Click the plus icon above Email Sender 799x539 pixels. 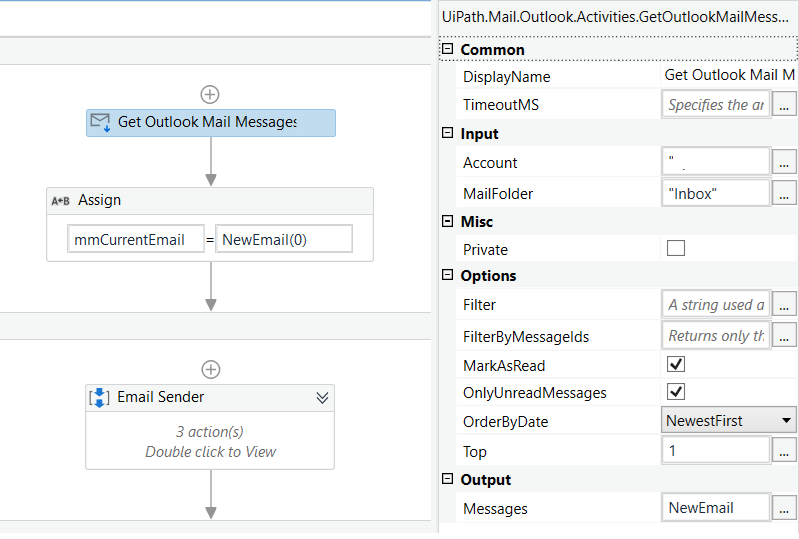210,369
